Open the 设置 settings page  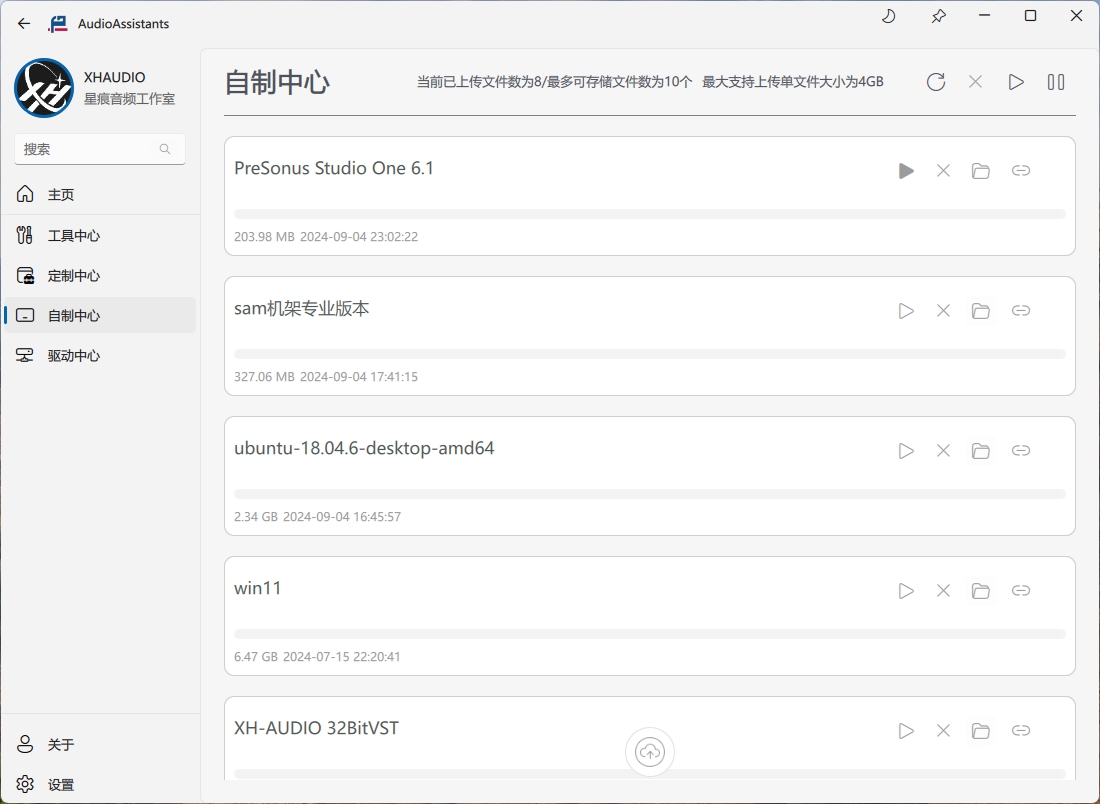[x=60, y=785]
